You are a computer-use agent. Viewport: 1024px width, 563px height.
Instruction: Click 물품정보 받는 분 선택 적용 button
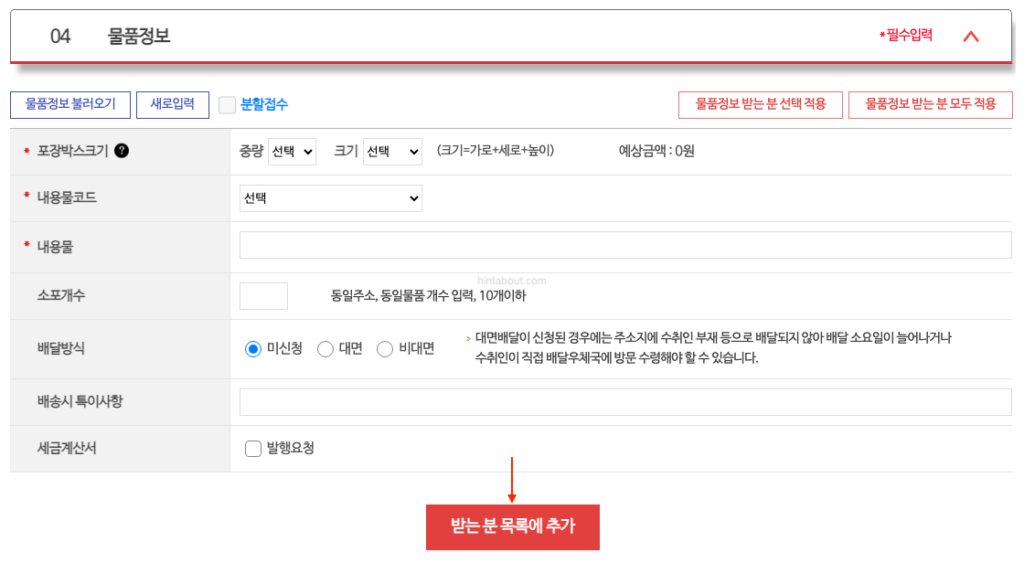760,105
